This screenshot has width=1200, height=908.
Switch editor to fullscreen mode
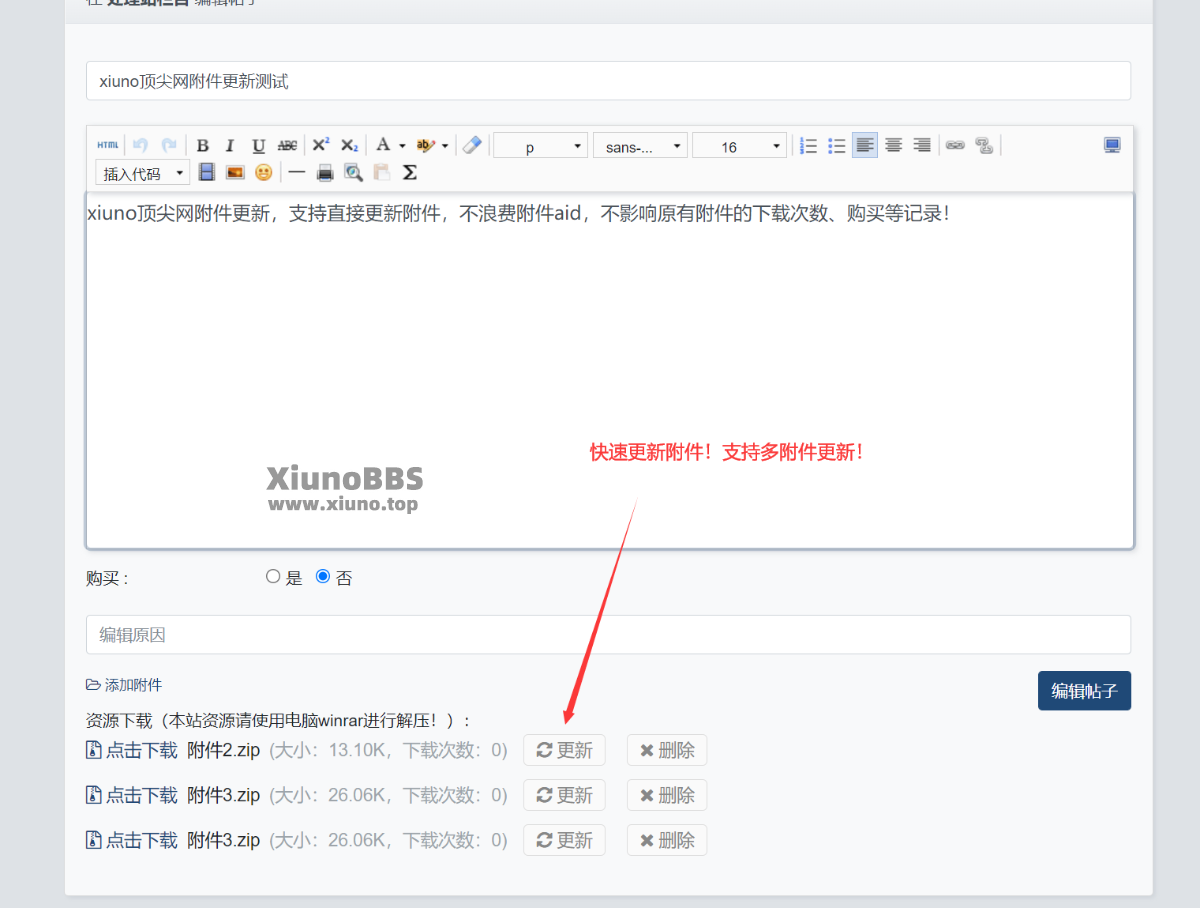(x=1112, y=146)
